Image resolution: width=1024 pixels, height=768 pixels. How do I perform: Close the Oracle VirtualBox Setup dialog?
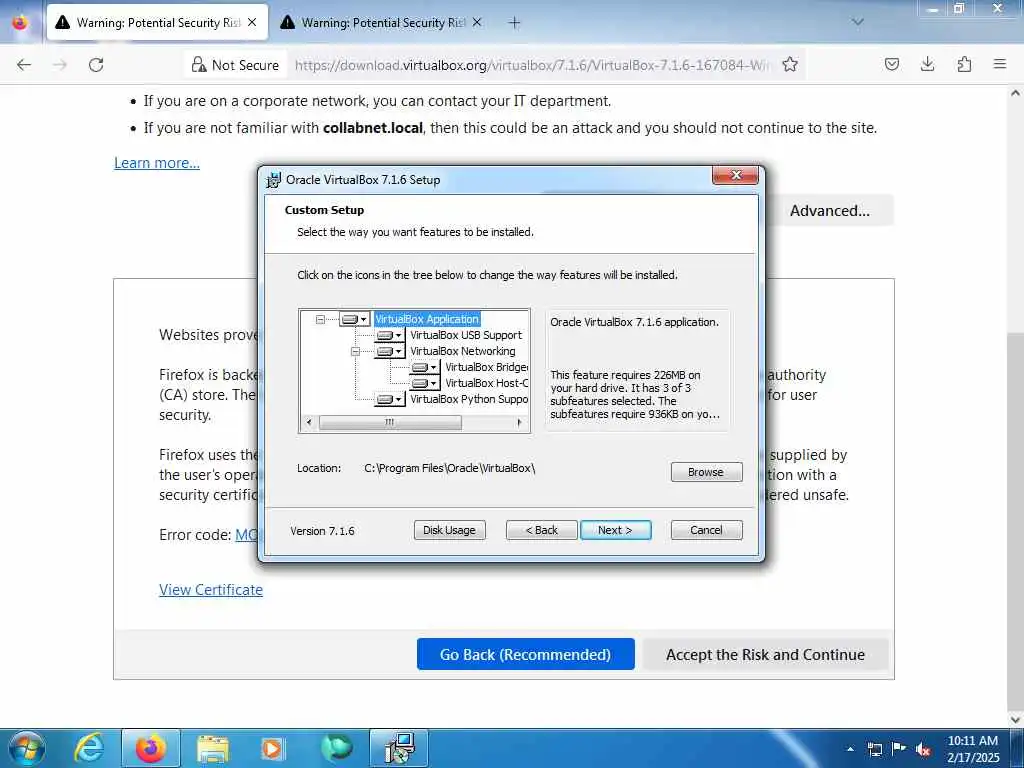pos(735,175)
